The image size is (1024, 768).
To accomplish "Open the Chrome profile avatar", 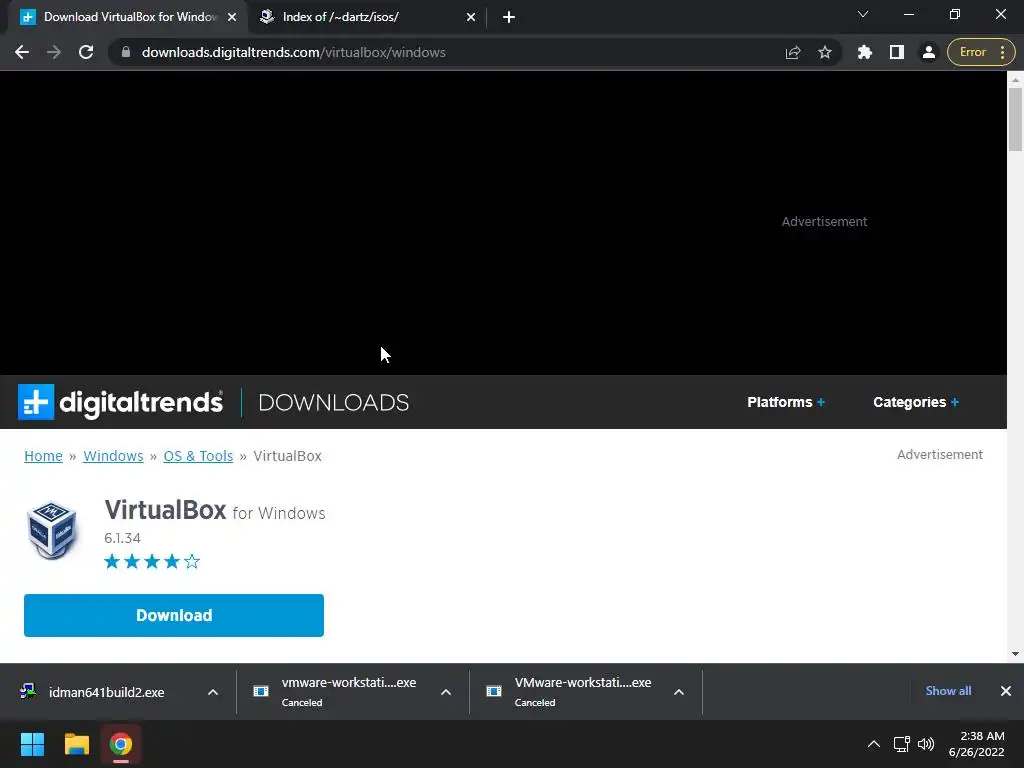I will [x=929, y=52].
